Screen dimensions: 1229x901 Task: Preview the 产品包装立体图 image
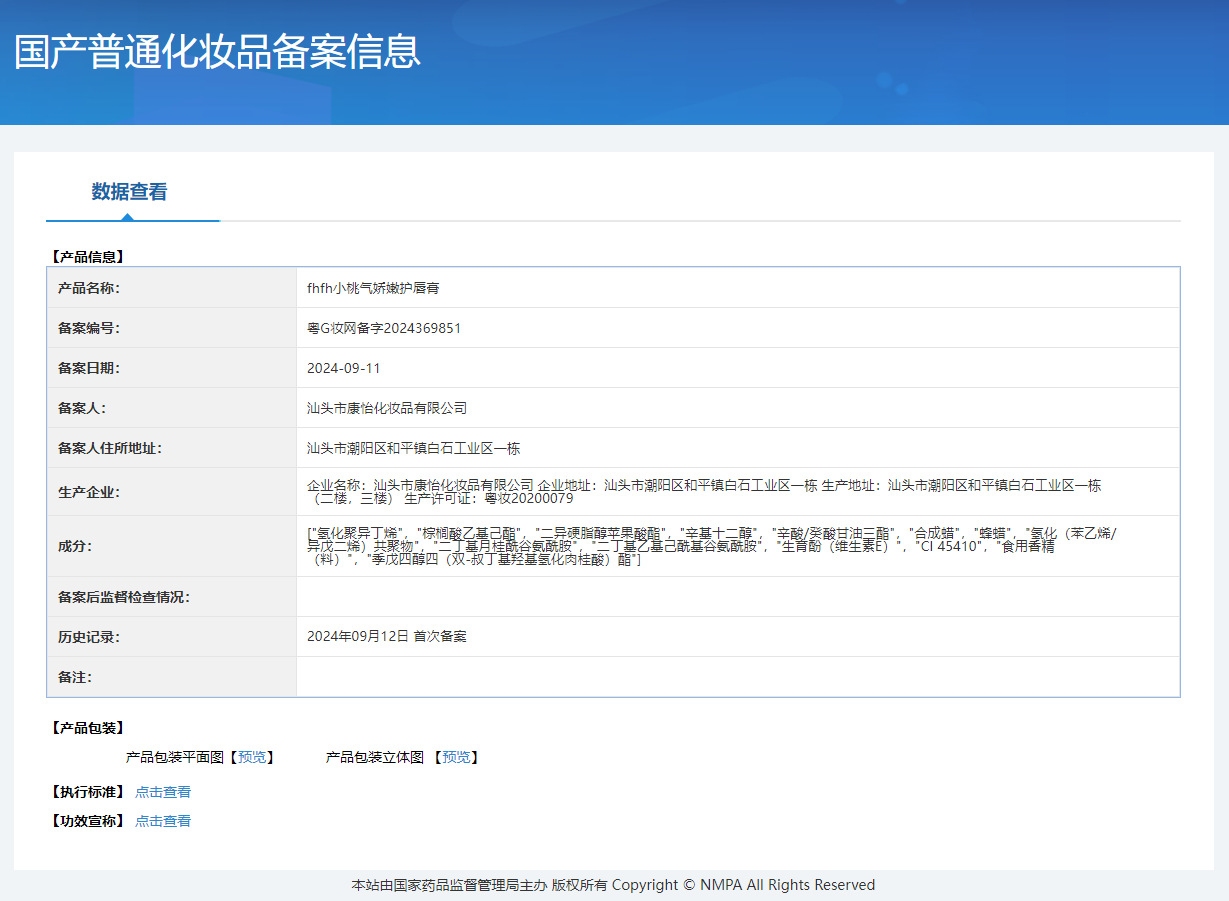456,757
